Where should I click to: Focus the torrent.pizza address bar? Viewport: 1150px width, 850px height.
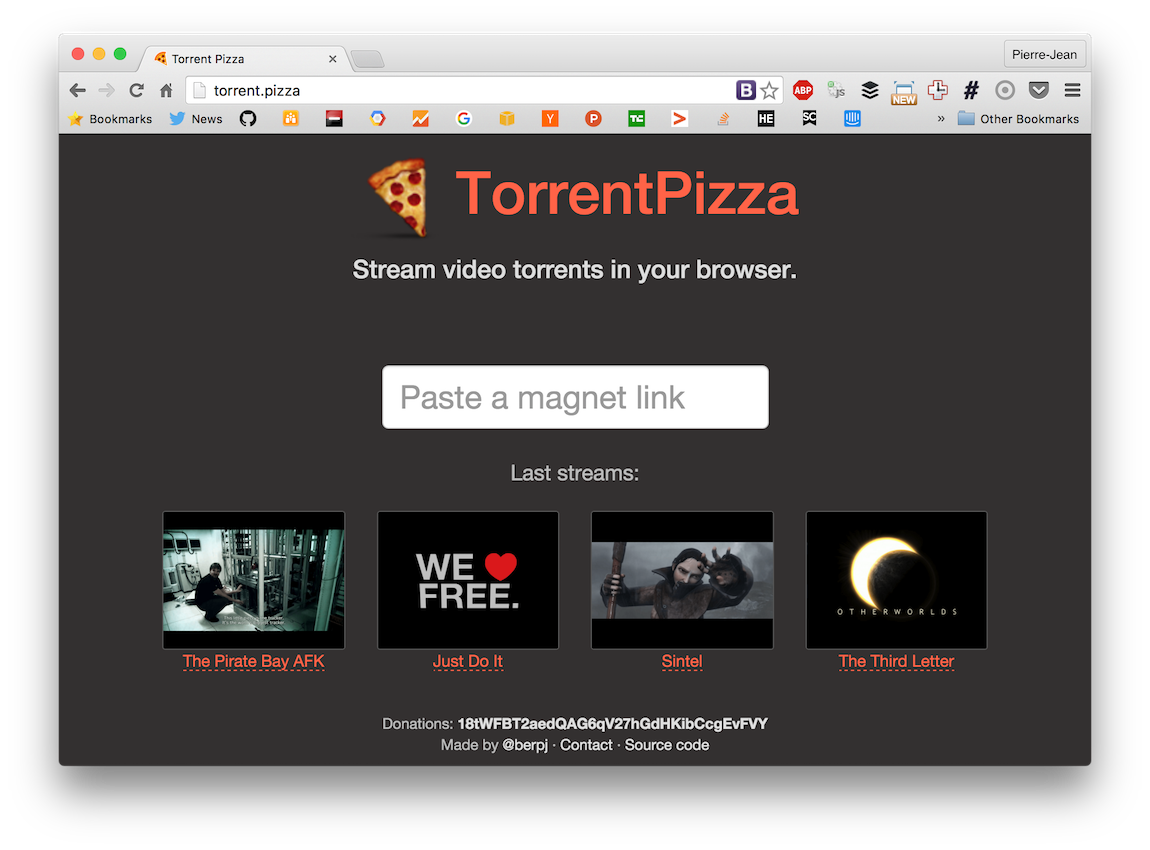469,90
